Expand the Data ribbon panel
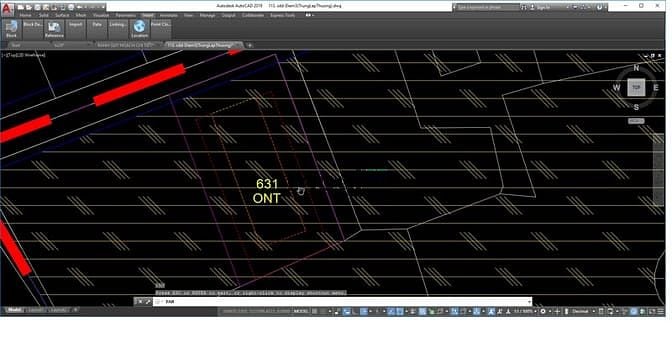 point(97,29)
